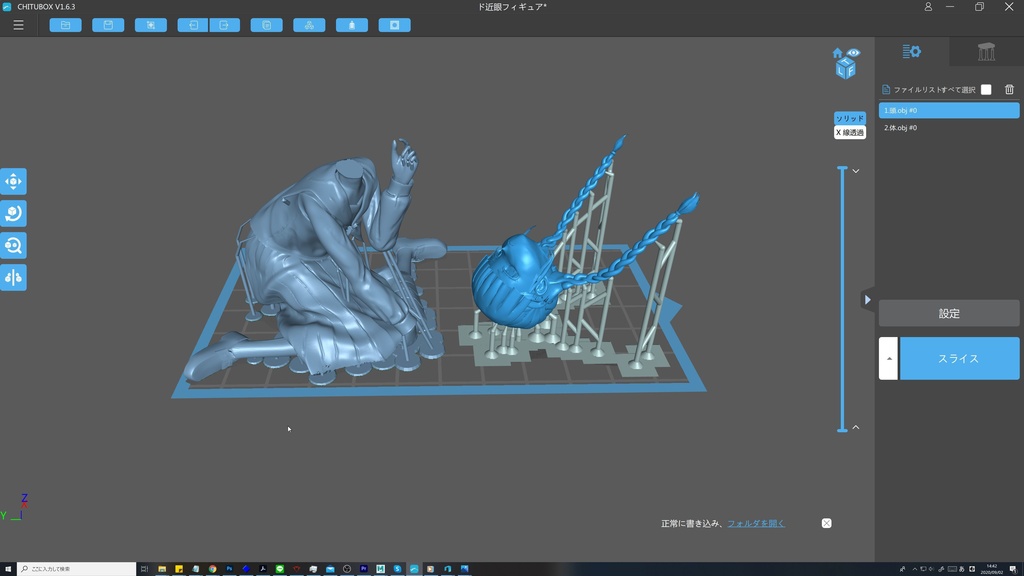This screenshot has height=576, width=1024.
Task: Click the Redo toolbar icon
Action: 225,25
